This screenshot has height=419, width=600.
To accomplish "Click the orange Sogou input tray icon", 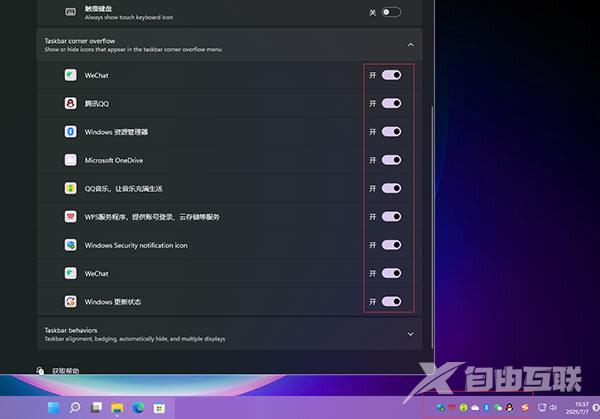I will 525,408.
